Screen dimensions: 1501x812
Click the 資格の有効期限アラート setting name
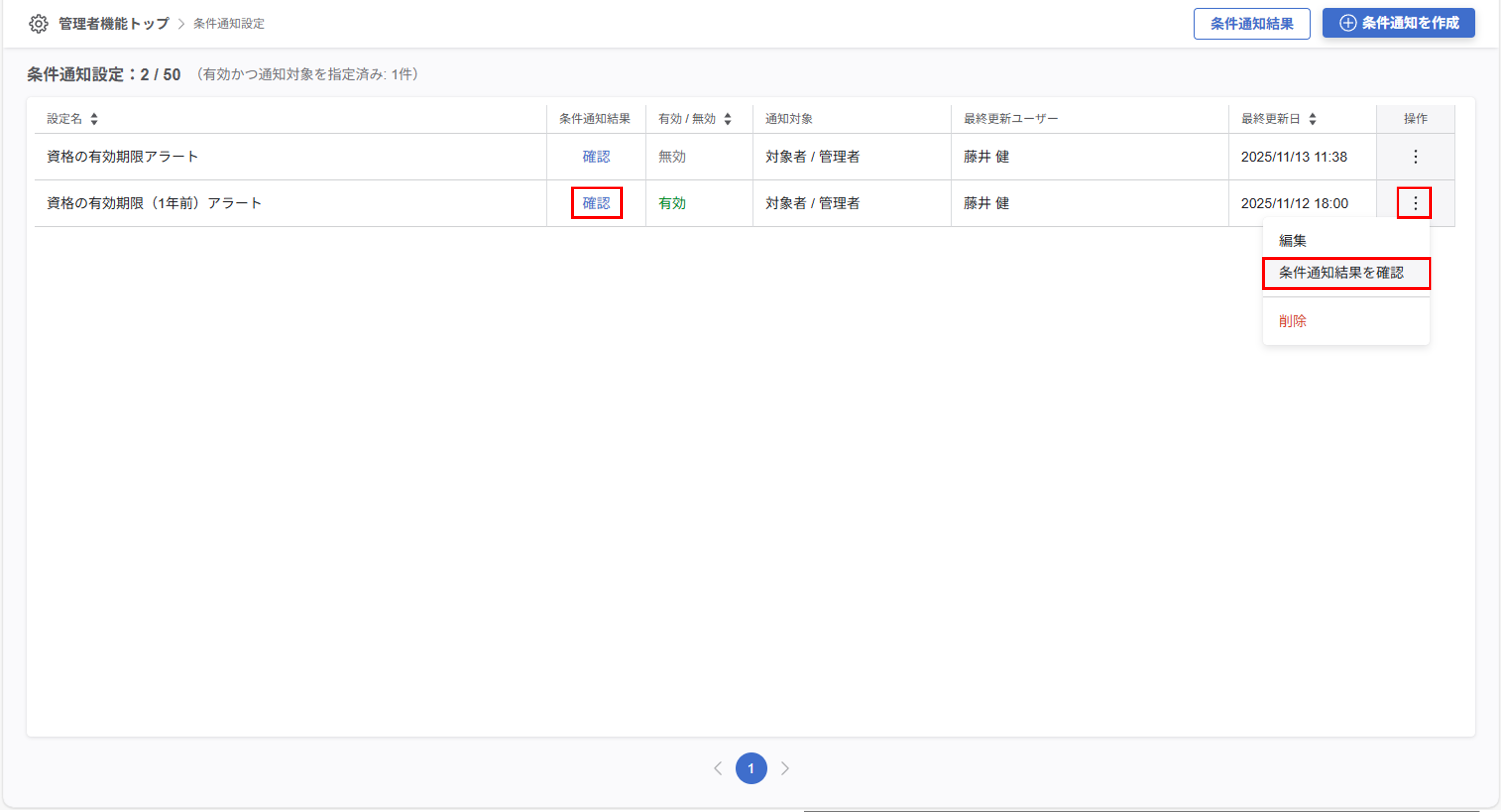122,157
